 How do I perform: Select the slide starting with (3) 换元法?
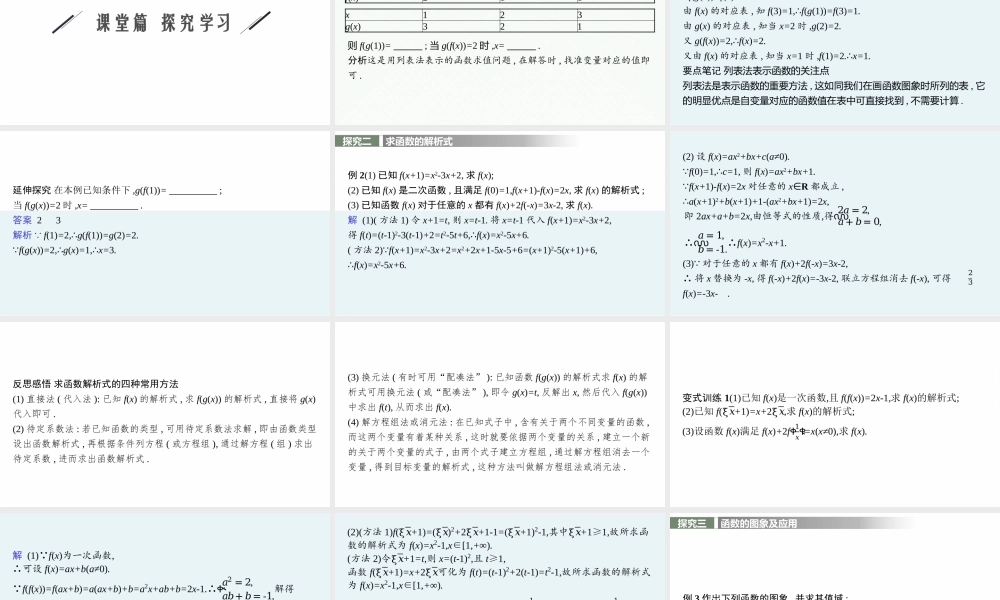[x=500, y=414]
